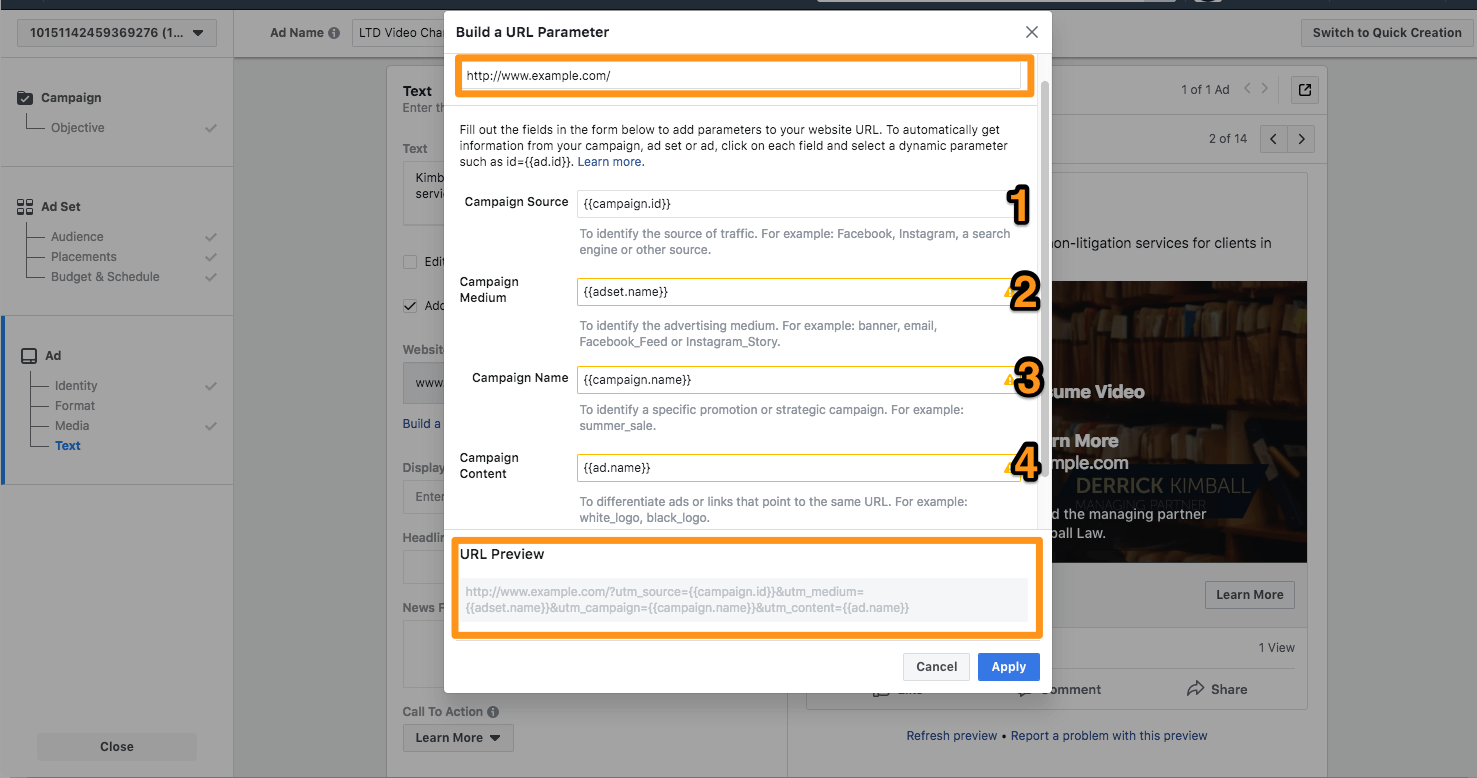1477x778 pixels.
Task: Close the Build a URL Parameter dialog
Action: (1032, 32)
